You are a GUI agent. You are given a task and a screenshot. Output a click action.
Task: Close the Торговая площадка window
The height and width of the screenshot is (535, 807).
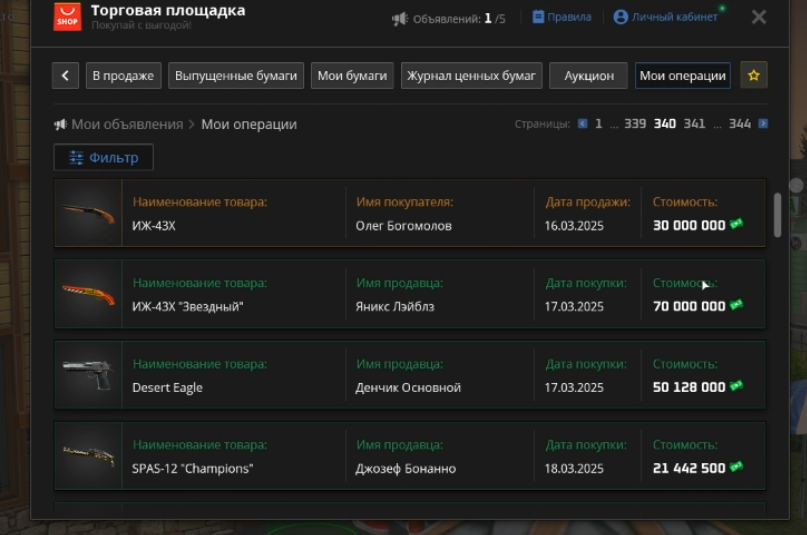[759, 17]
